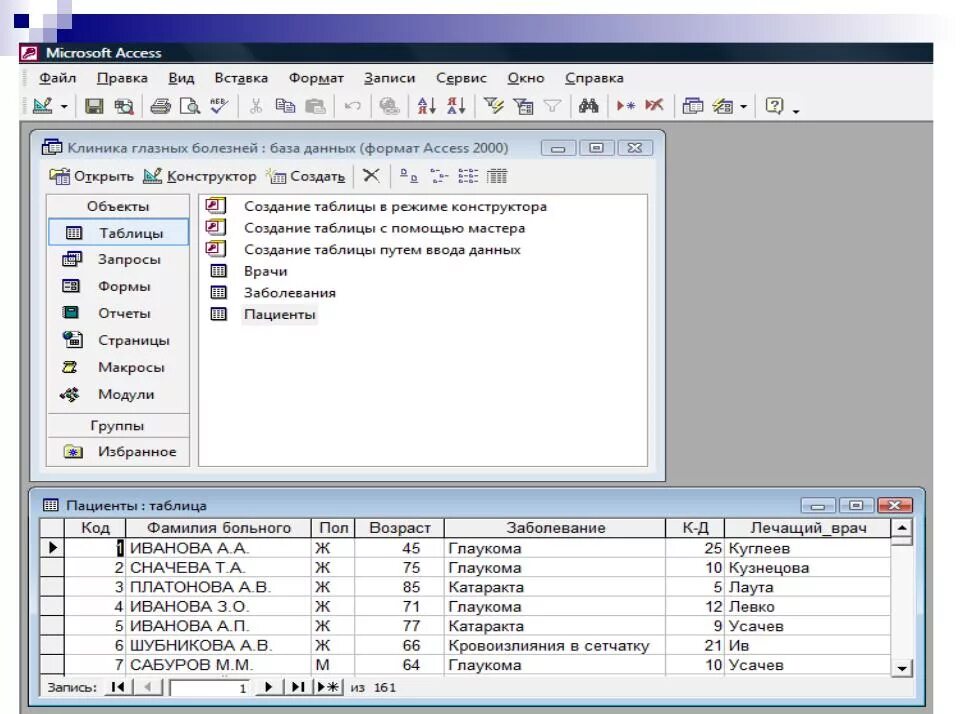Open Print Preview from toolbar
The image size is (960, 714).
190,106
